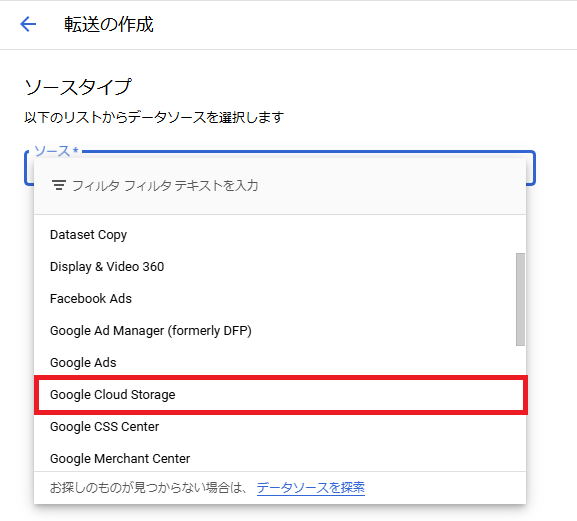Select Dataset Copy from the list
577x521 pixels.
(x=280, y=235)
